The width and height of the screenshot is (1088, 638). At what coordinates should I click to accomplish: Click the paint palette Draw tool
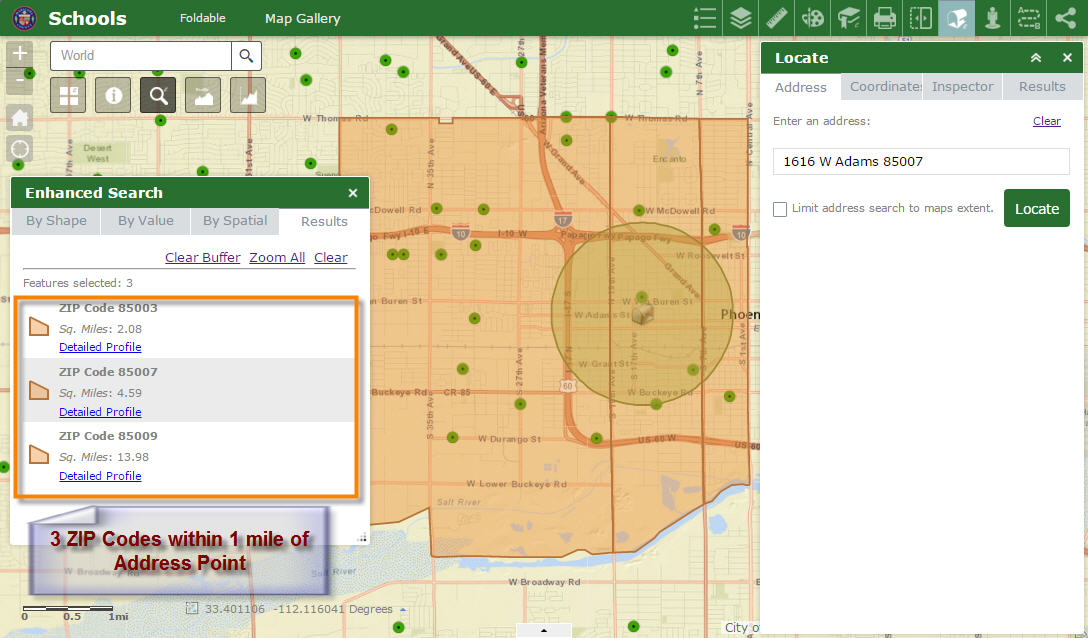tap(813, 18)
